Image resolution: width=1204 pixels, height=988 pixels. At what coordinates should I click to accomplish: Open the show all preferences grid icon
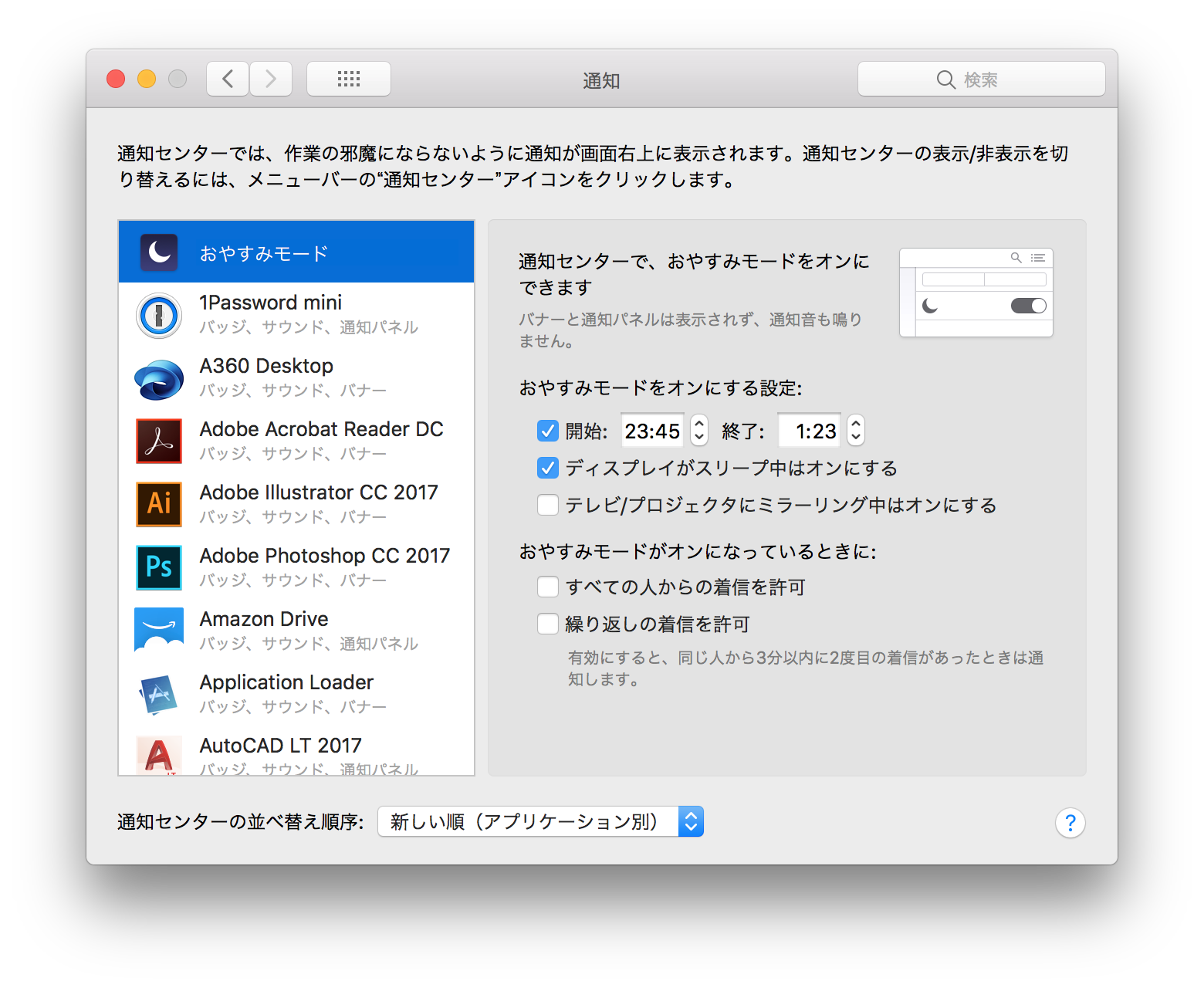point(348,78)
